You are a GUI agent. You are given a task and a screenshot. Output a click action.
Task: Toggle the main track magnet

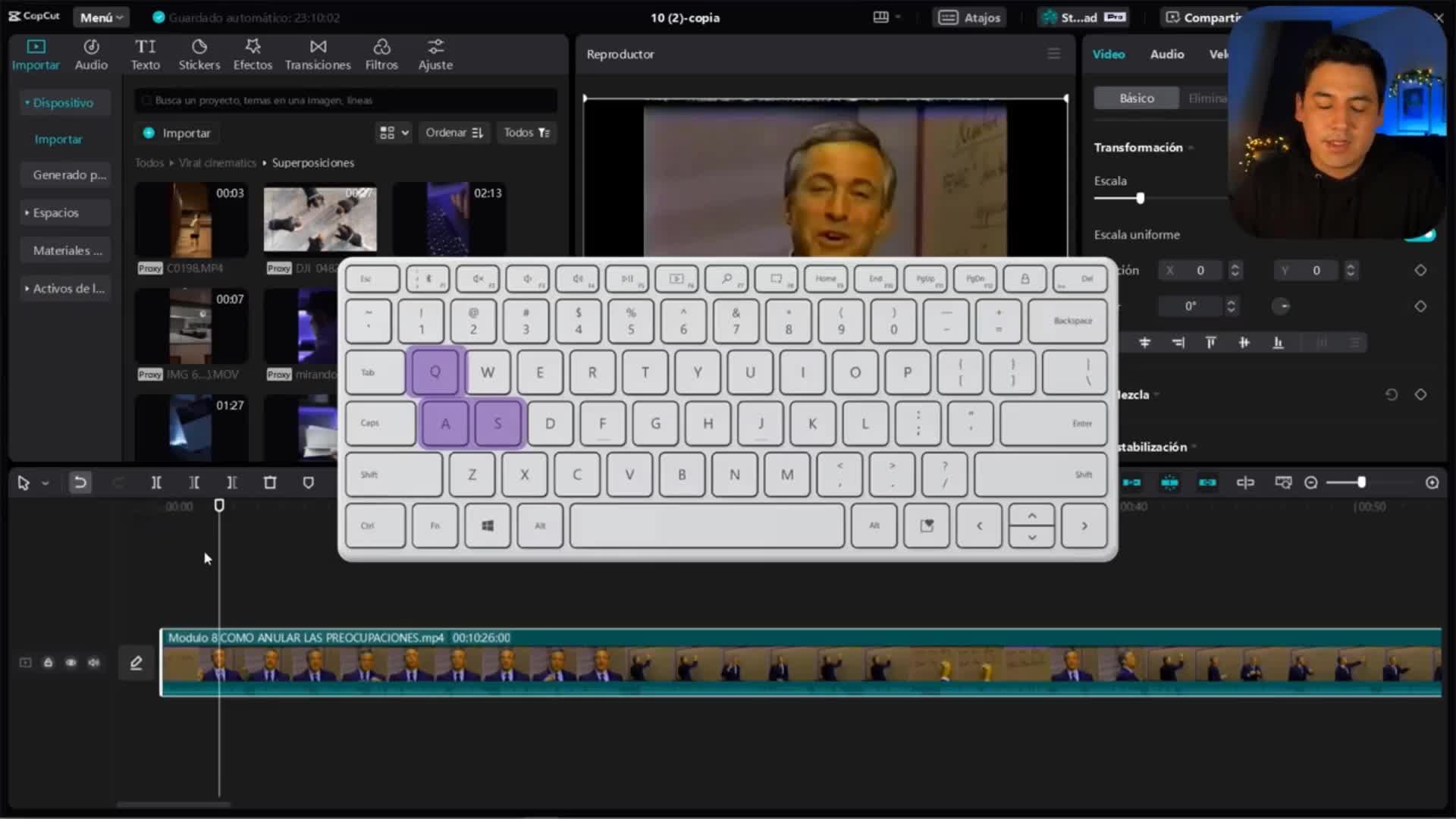pos(1132,483)
